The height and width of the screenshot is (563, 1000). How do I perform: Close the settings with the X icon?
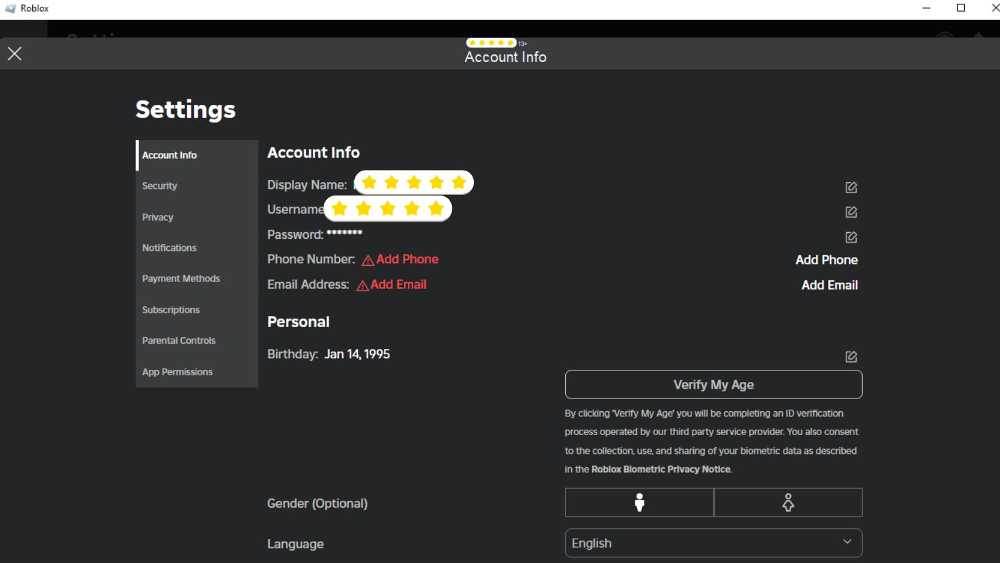tap(15, 54)
